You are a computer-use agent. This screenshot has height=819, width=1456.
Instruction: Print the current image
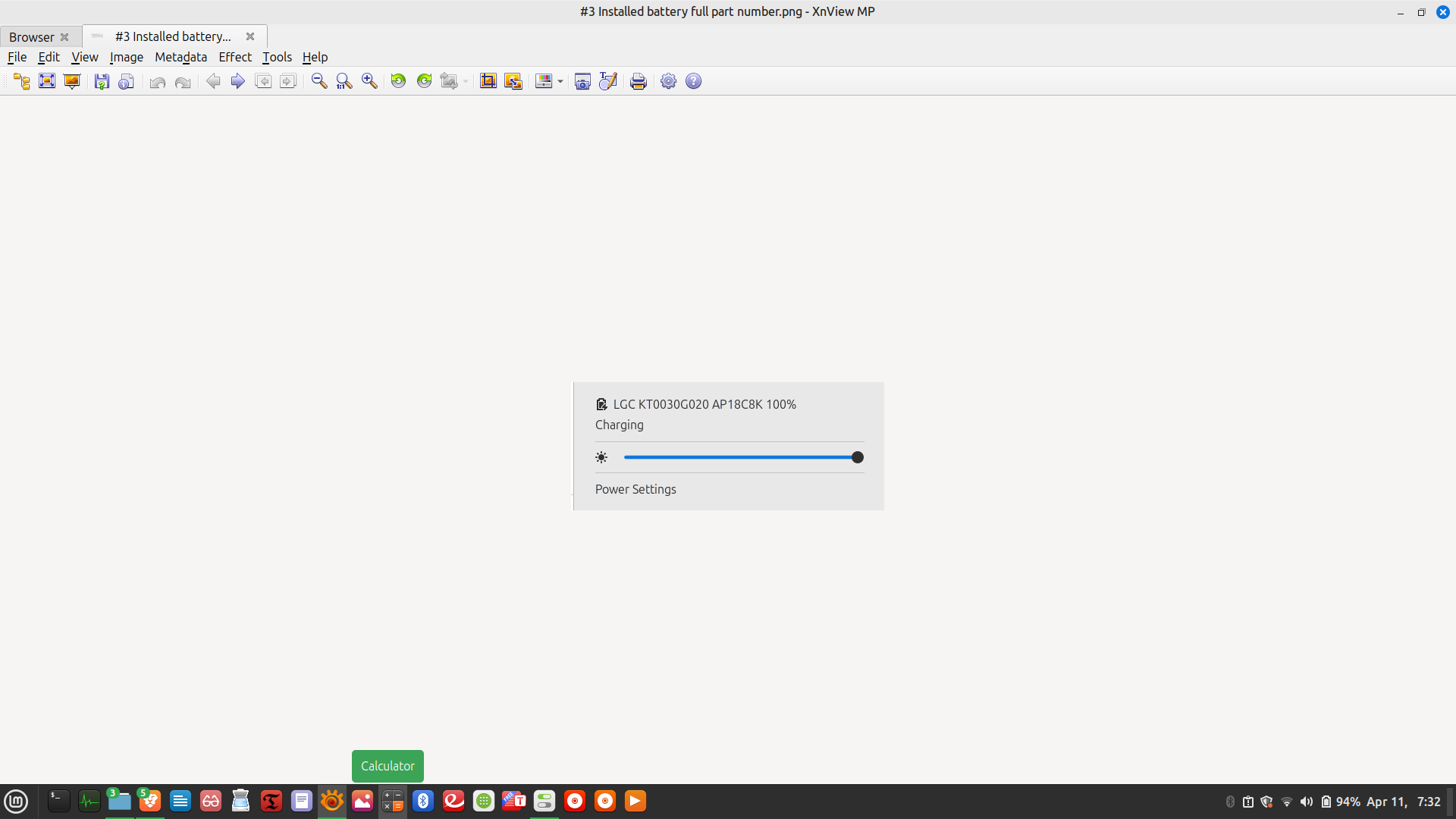[639, 81]
